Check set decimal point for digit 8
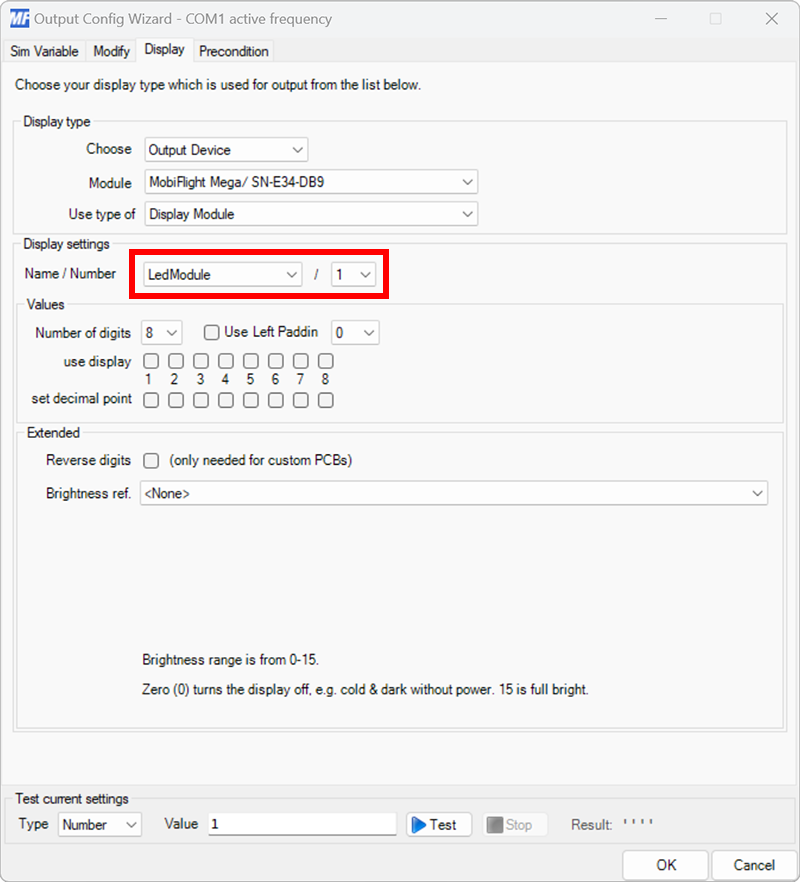This screenshot has width=800, height=882. (325, 400)
